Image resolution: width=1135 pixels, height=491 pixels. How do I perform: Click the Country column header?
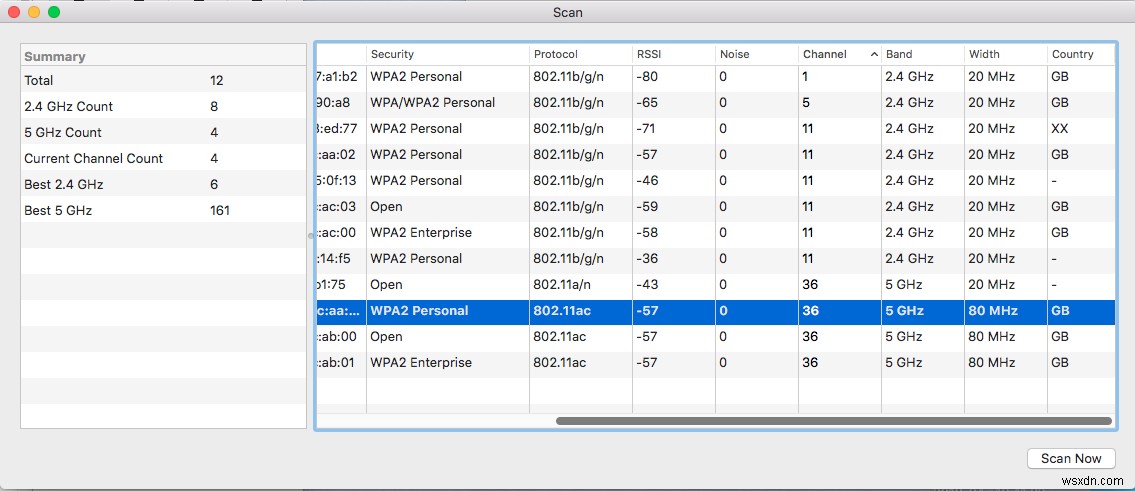[1072, 54]
